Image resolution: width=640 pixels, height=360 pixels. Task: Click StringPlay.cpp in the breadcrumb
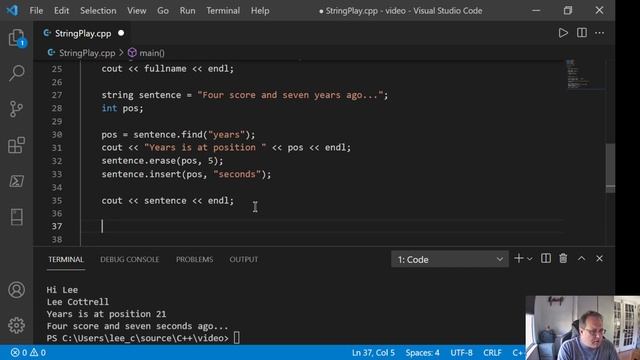coord(87,53)
